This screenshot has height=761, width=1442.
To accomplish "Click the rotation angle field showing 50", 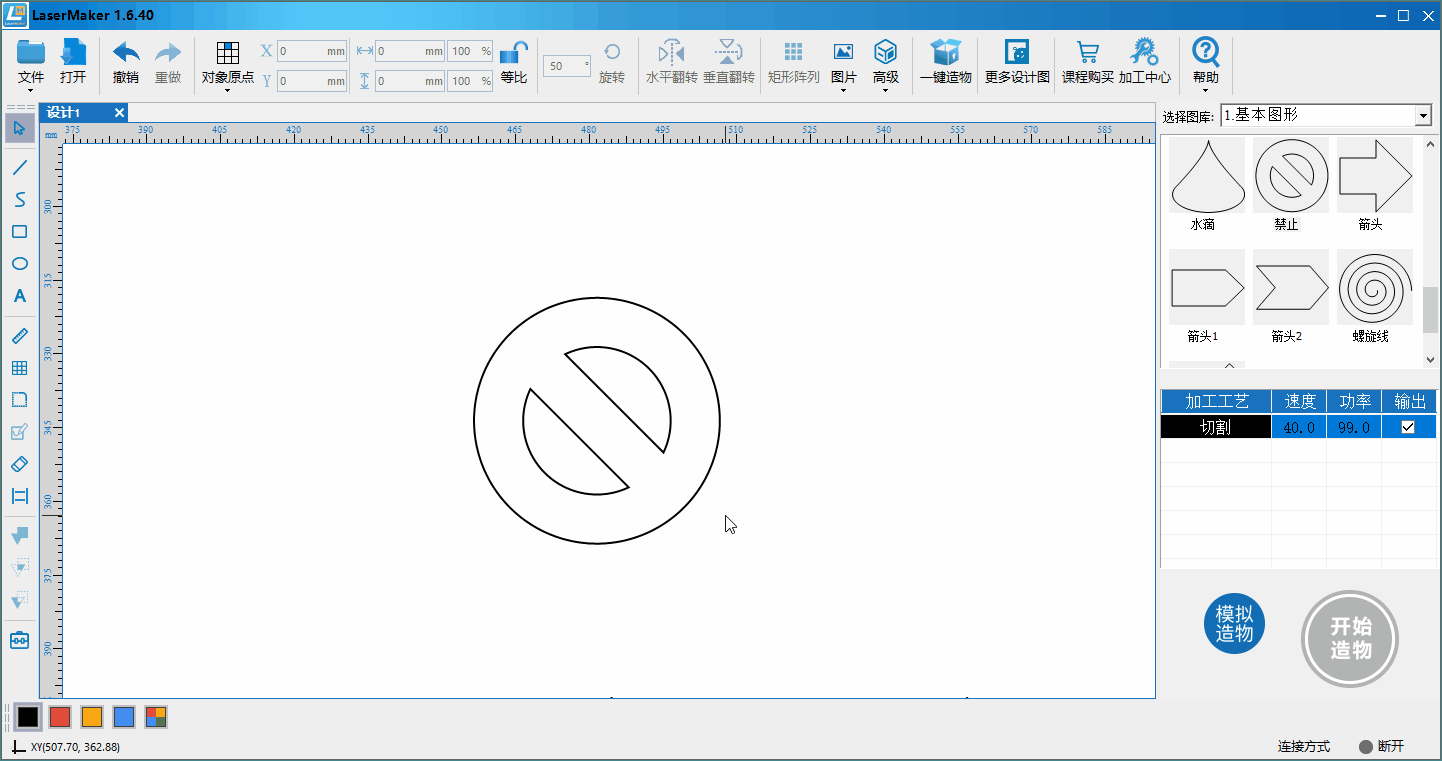I will [567, 66].
